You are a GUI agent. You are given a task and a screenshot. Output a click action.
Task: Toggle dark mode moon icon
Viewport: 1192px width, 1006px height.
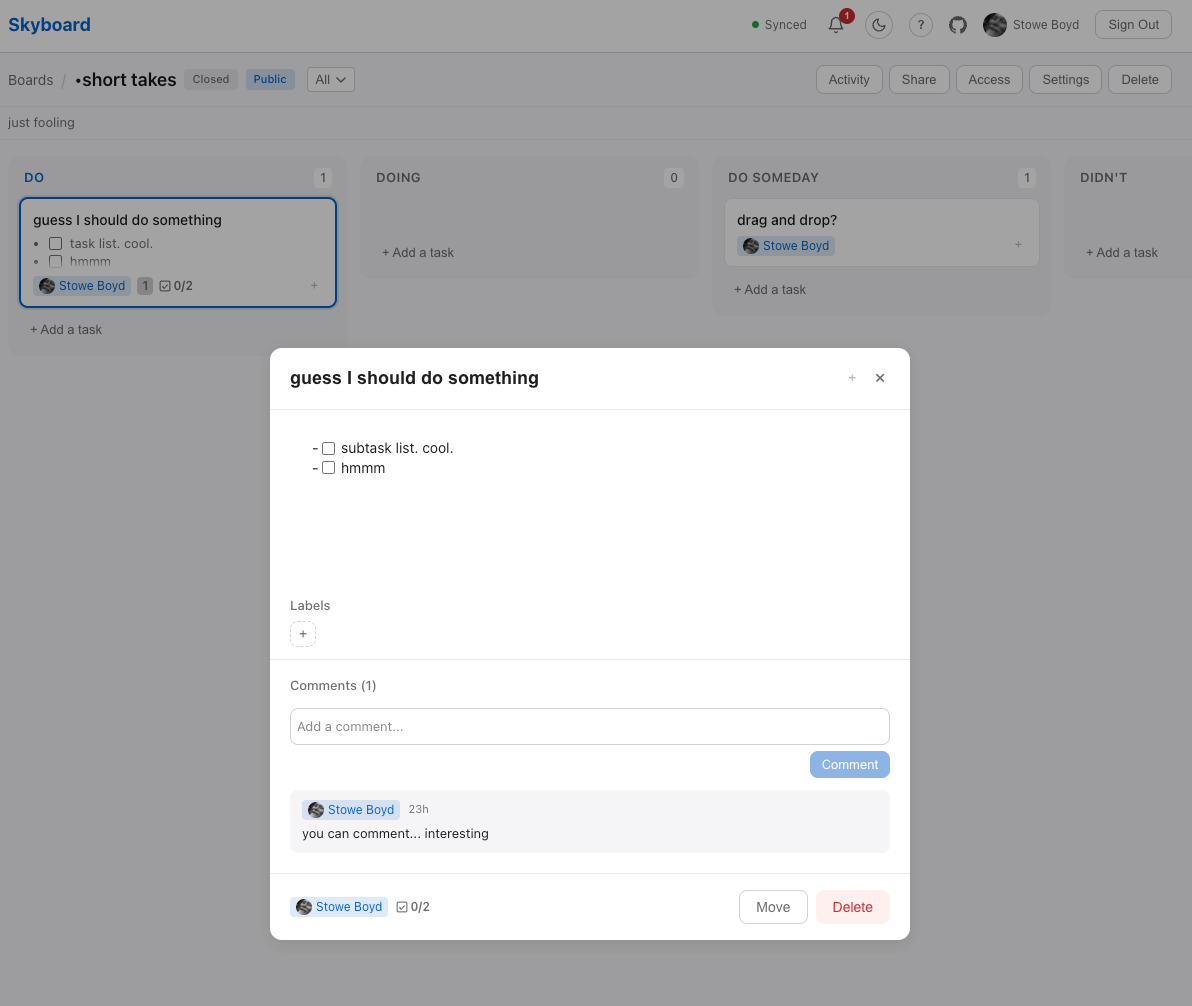coord(879,25)
